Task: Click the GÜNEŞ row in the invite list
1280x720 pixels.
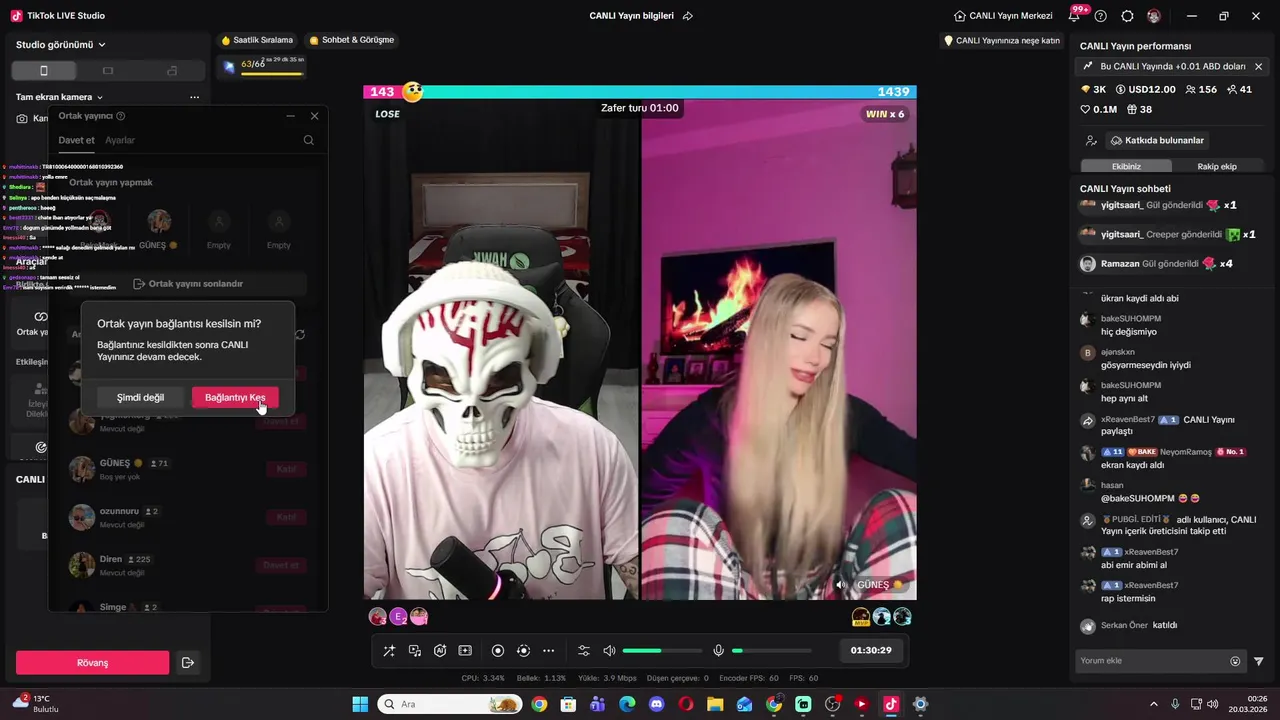Action: 188,469
